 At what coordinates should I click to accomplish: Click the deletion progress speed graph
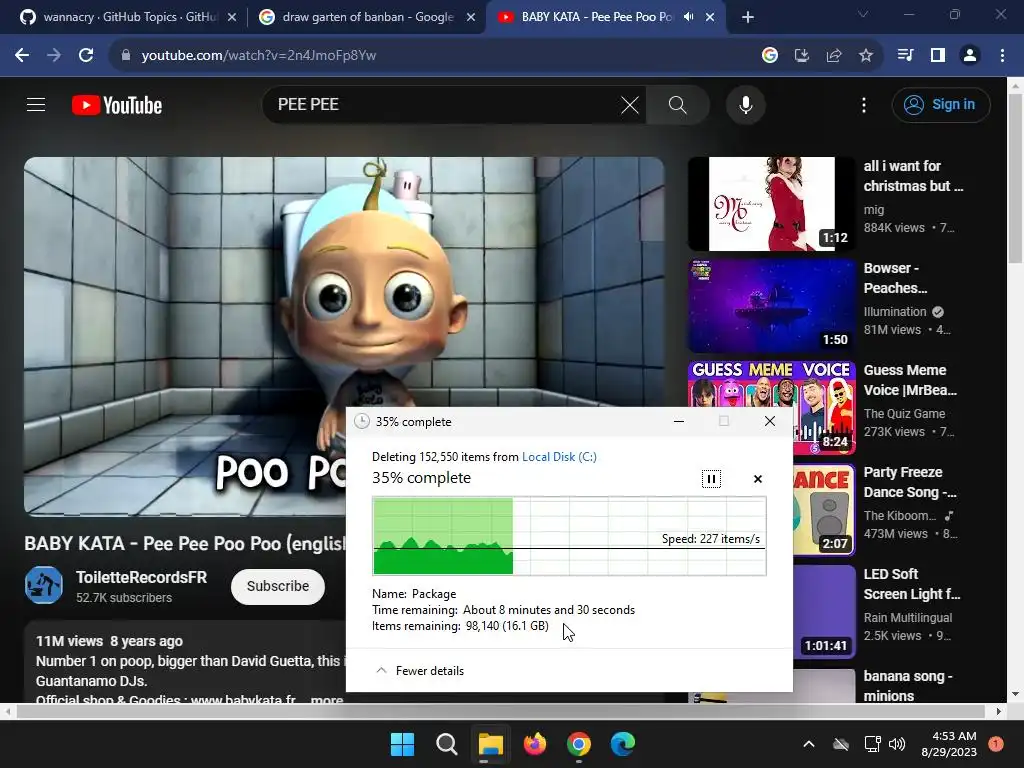click(x=569, y=536)
